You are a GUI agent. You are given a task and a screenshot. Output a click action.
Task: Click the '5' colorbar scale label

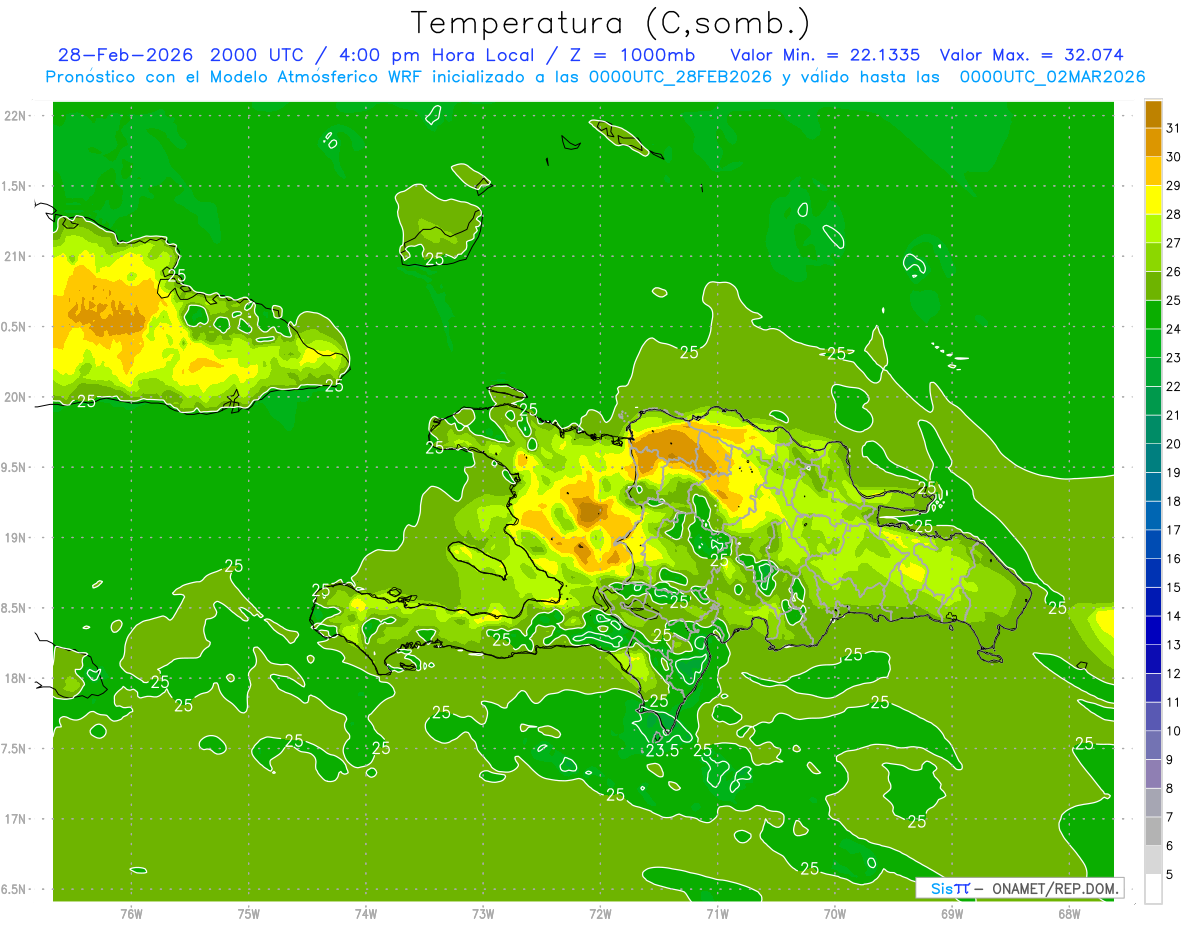coord(1170,875)
